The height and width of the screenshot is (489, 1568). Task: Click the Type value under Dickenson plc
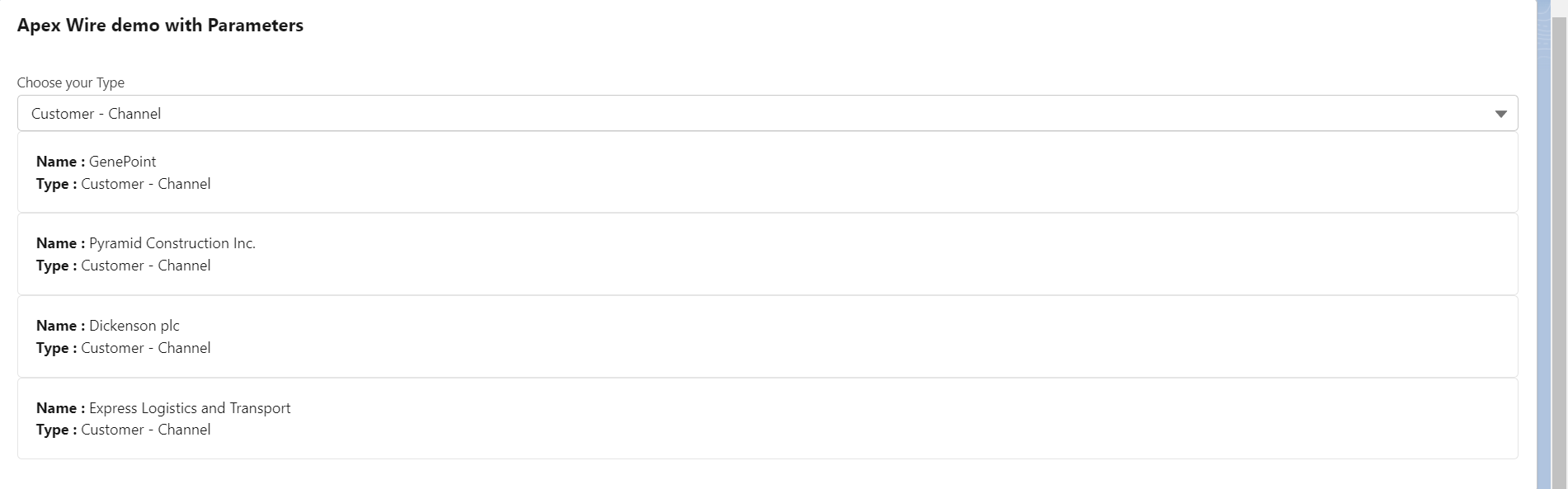146,348
